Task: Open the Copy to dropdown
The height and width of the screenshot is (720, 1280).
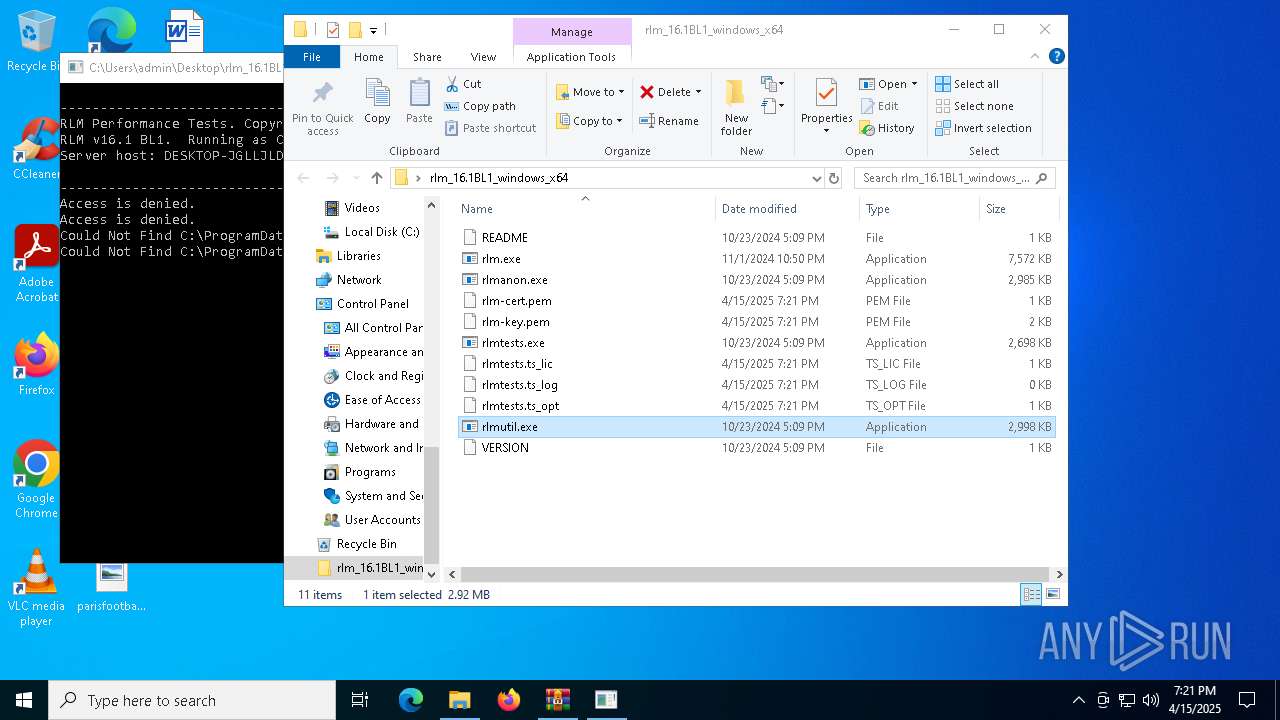Action: click(x=590, y=121)
